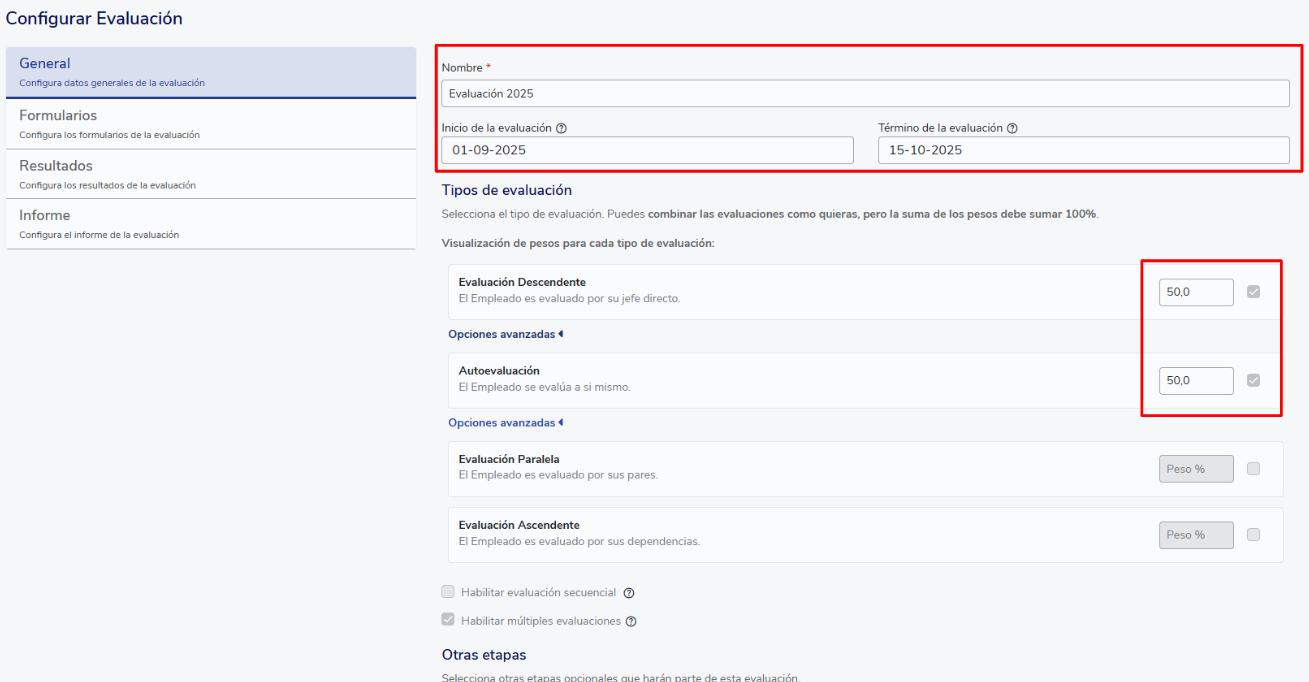
Task: Check Habilitar evaluación secuencial option
Action: 448,592
